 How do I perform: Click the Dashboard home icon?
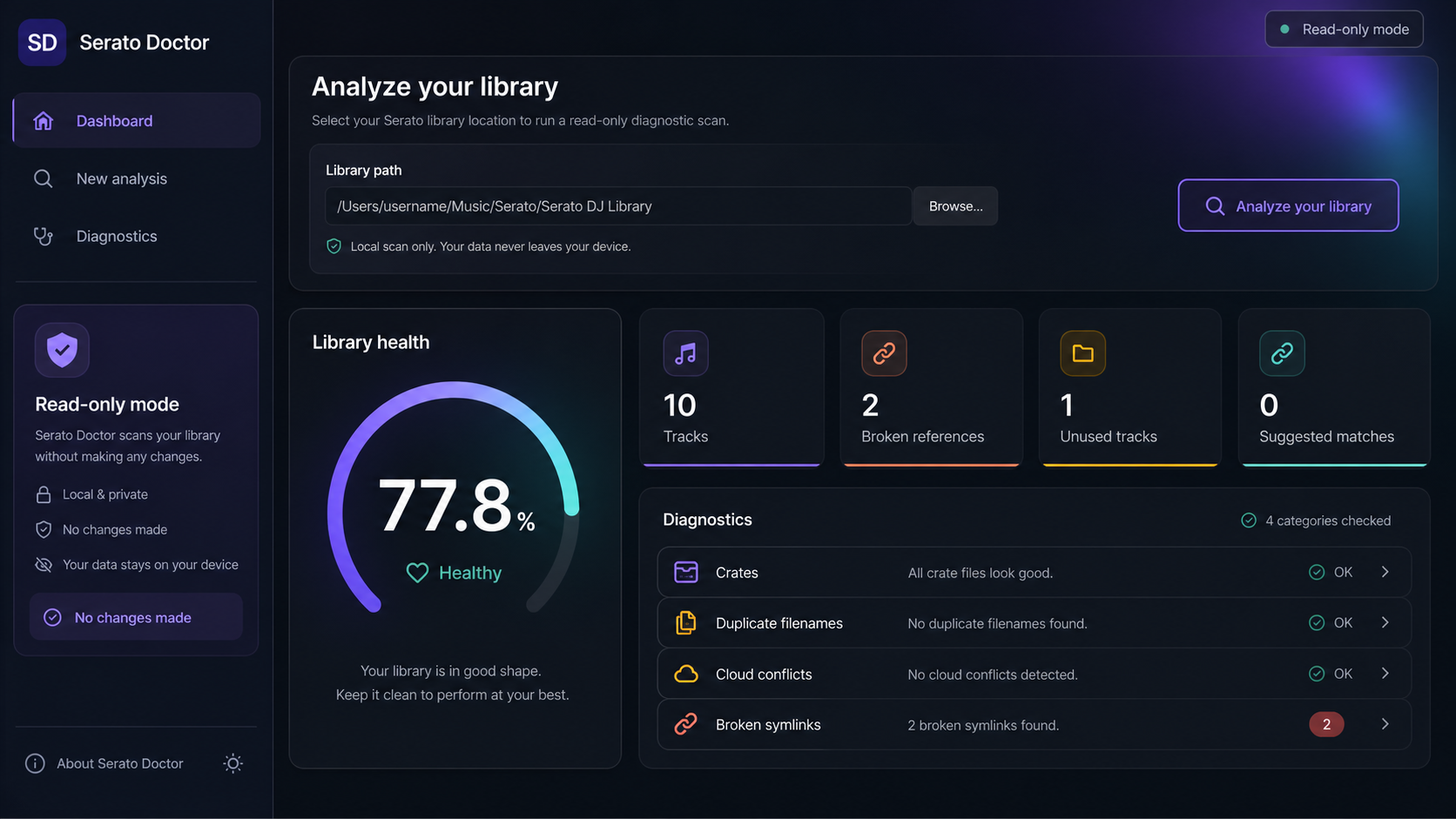pos(44,121)
